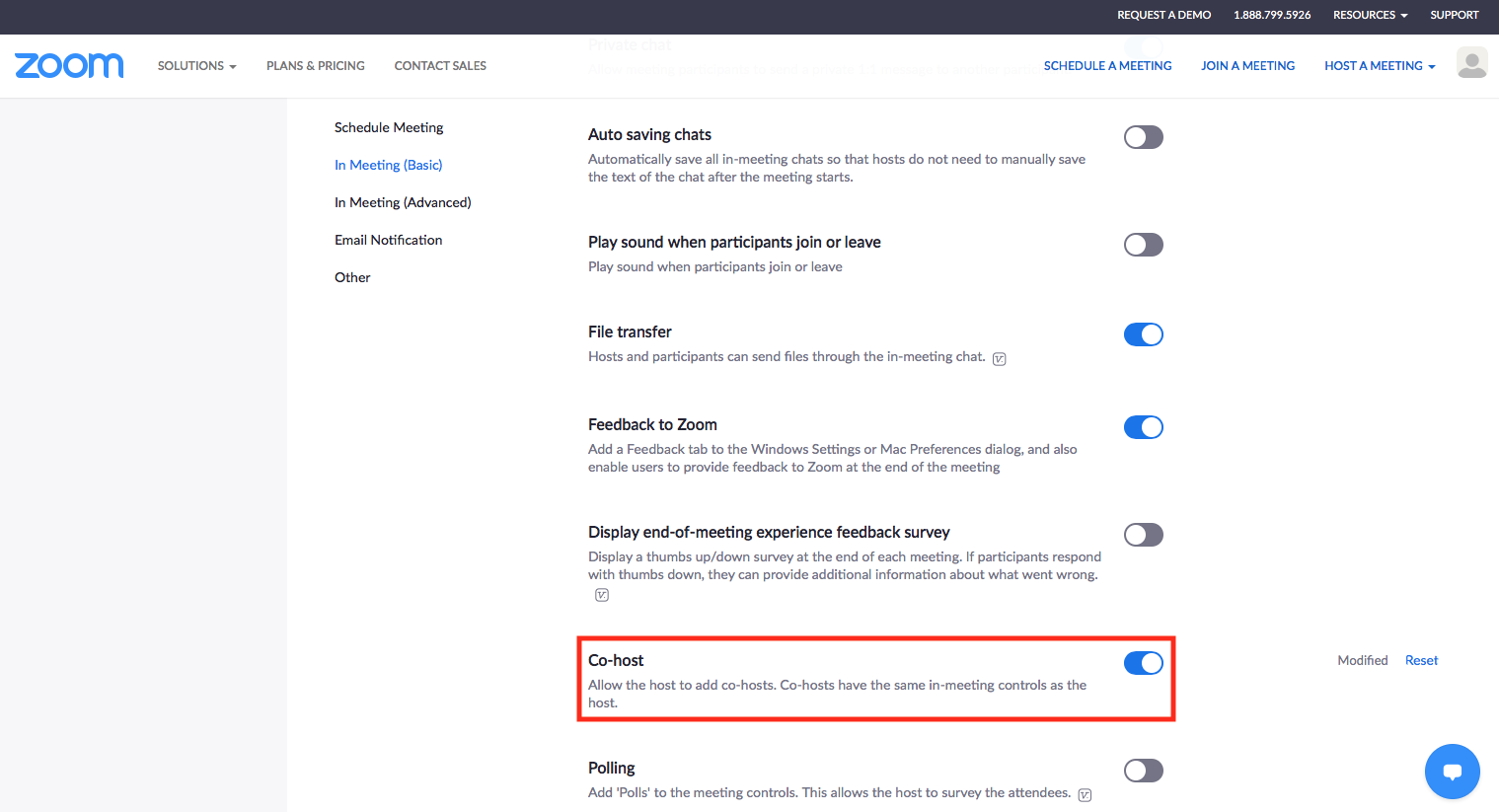
Task: Click the version info icon under feedback survey
Action: point(602,595)
